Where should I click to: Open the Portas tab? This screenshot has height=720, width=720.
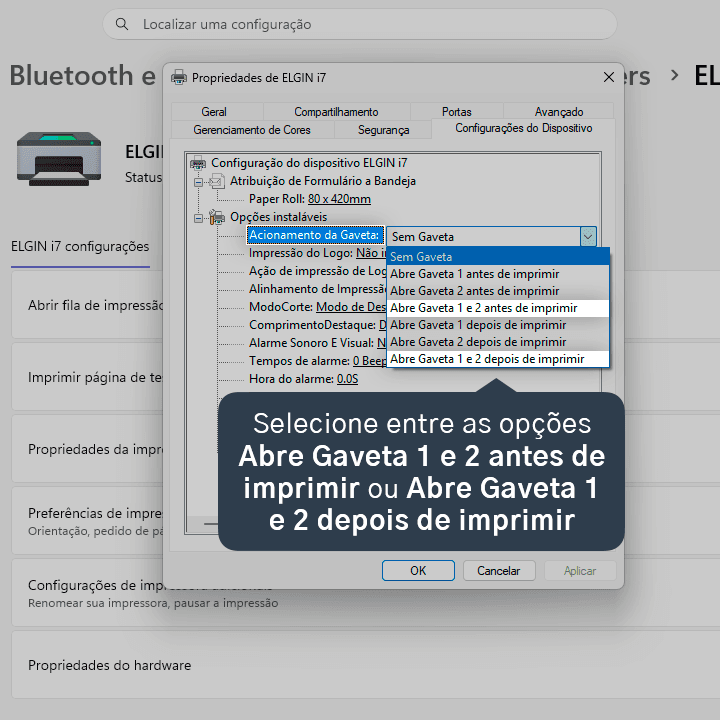[x=456, y=112]
